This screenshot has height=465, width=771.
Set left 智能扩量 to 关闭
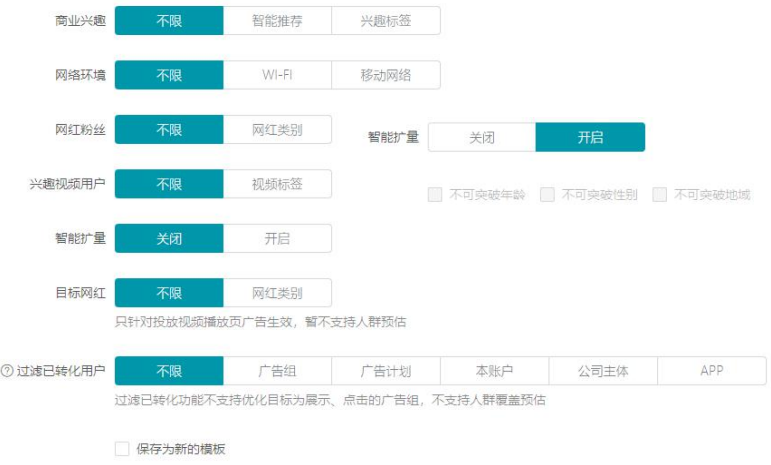tap(169, 238)
